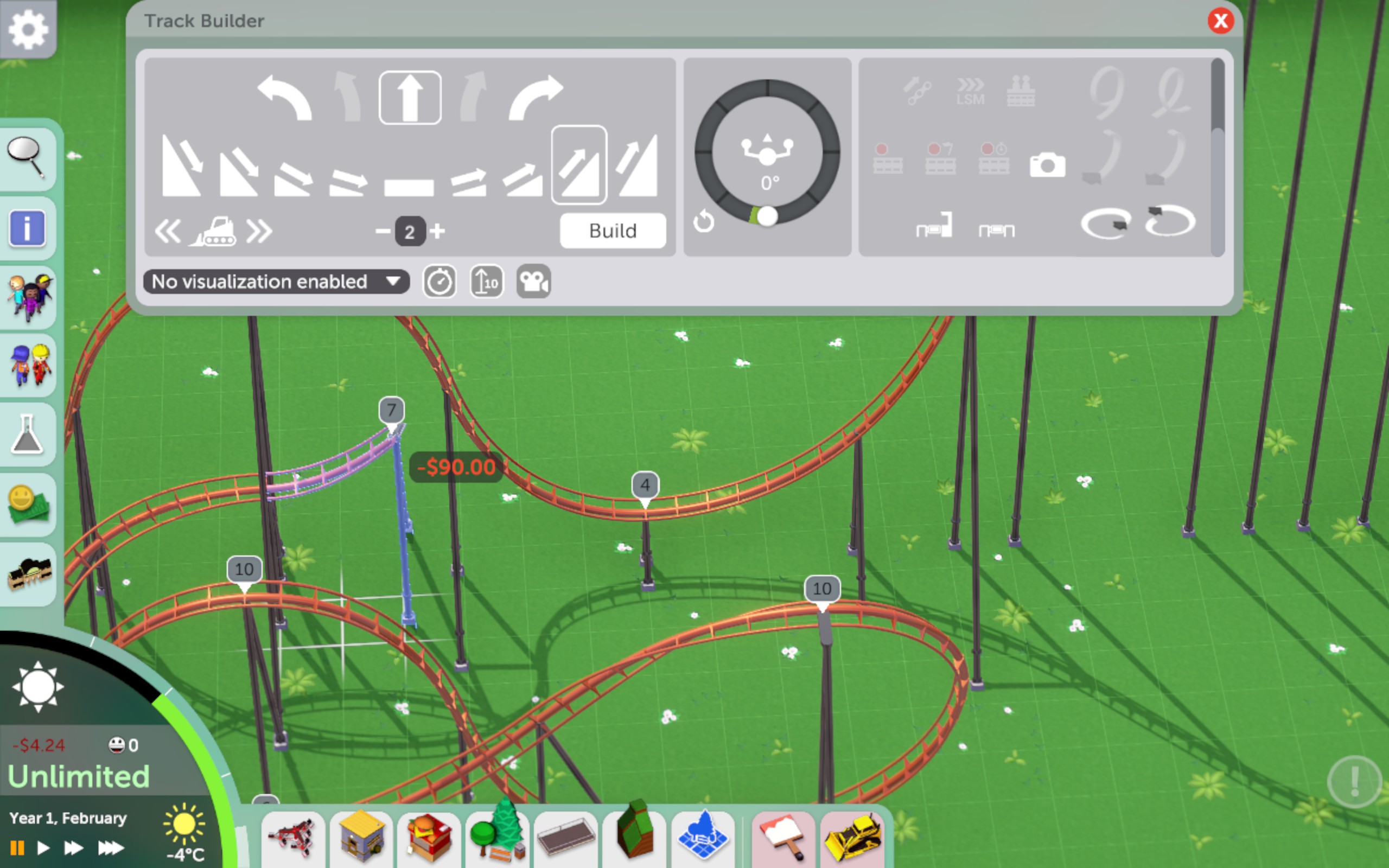Reset banking angle with circular arrow

[x=704, y=221]
